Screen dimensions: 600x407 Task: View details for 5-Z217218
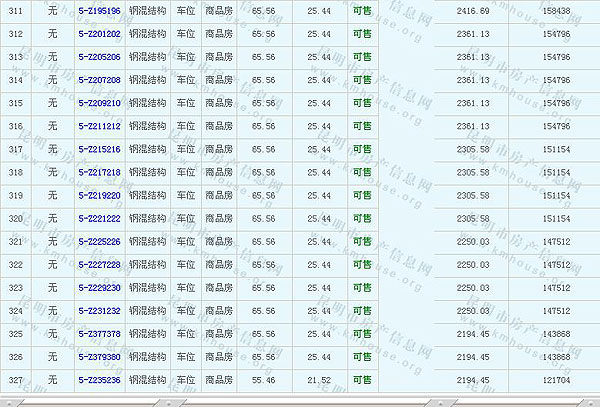point(99,172)
